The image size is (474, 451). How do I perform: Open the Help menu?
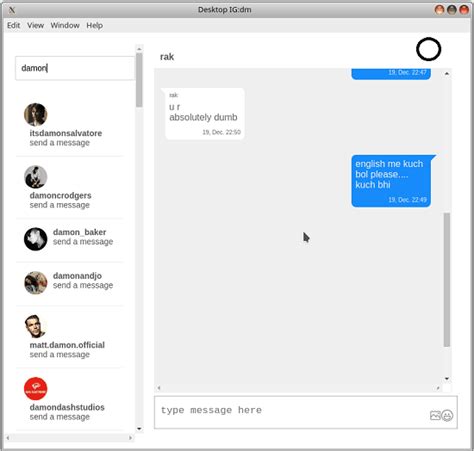pos(94,25)
